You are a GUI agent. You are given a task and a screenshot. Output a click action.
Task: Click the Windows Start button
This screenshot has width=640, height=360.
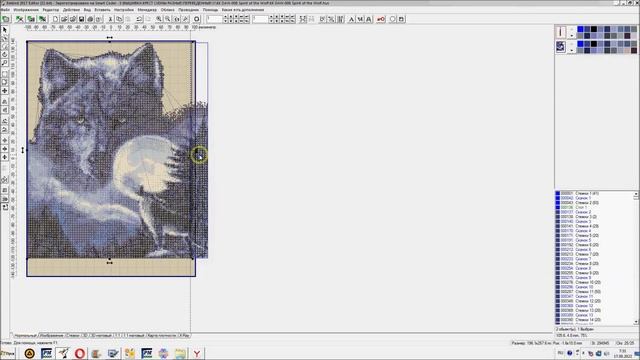click(8, 353)
